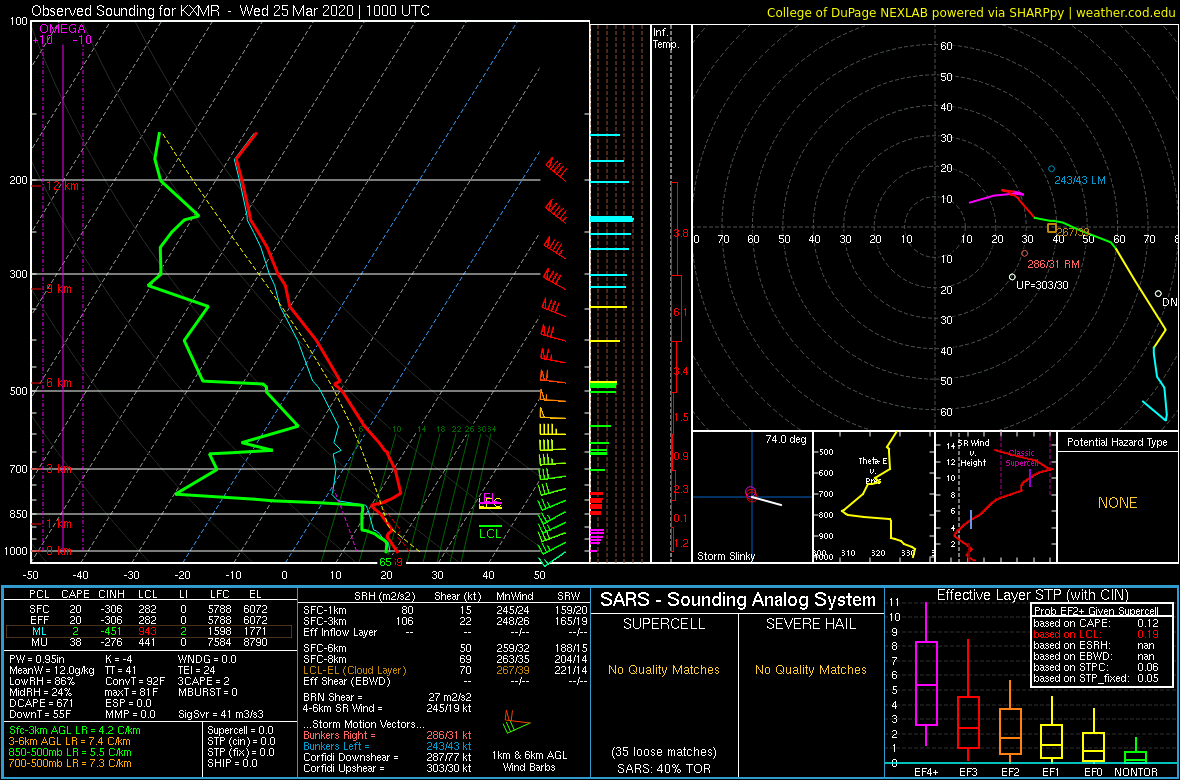The height and width of the screenshot is (780, 1180).
Task: Click the 'Eff Inflow Layer' row label
Action: pyautogui.click(x=340, y=631)
